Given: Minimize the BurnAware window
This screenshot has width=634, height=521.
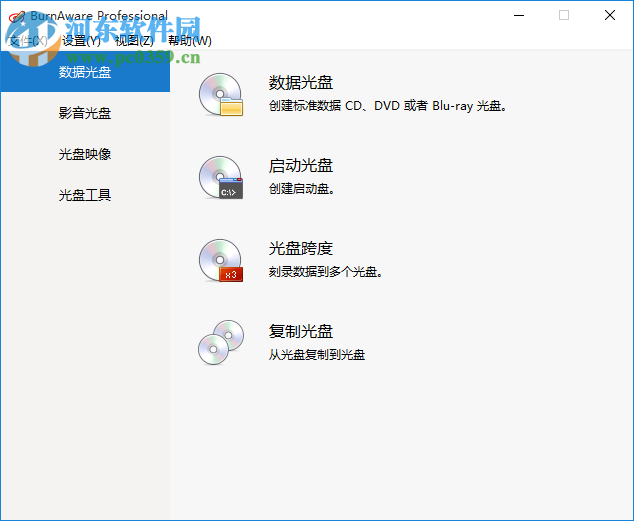Looking at the screenshot, I should tap(519, 15).
